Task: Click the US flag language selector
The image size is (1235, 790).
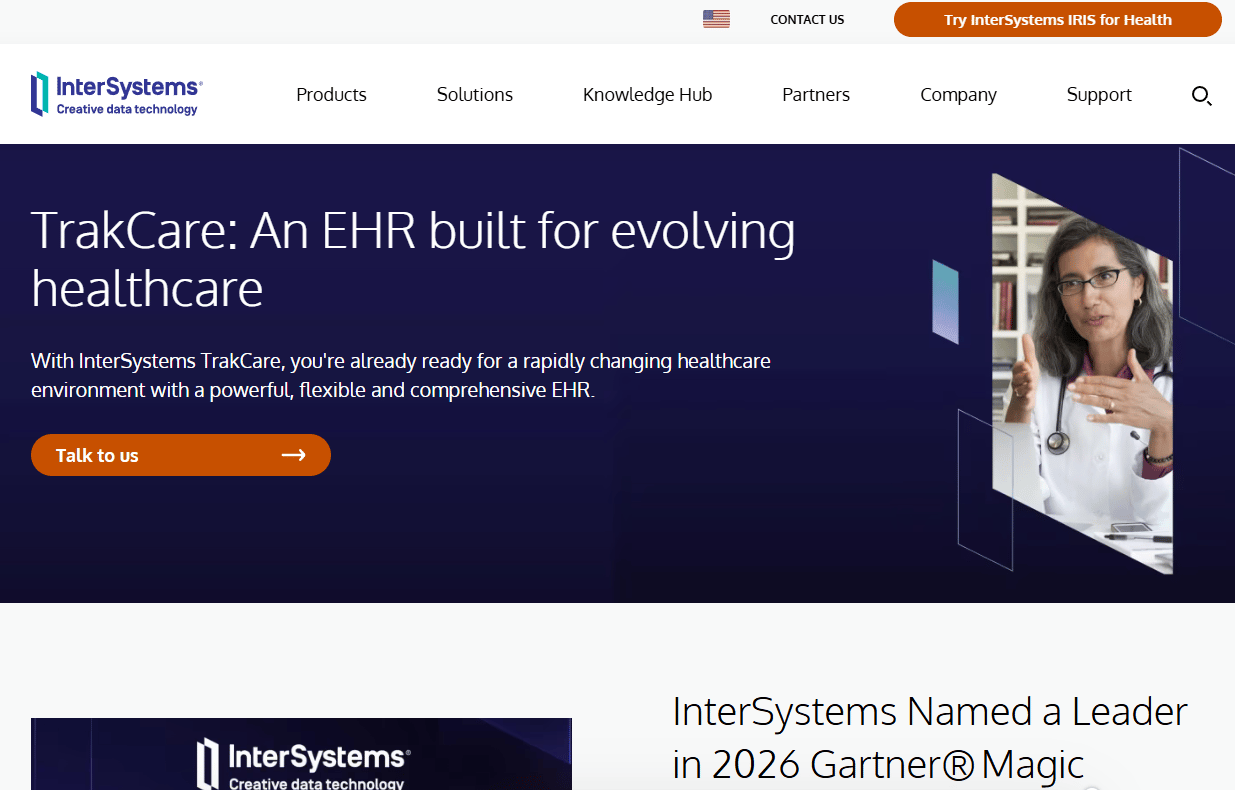Action: [716, 19]
